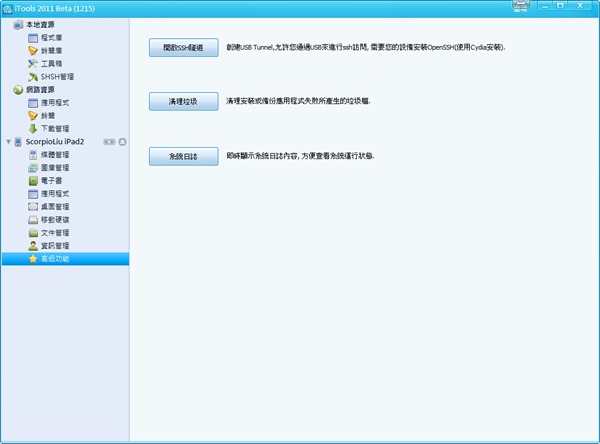Open the 鈴聲 item under 網路資源
This screenshot has width=600, height=444.
point(42,116)
